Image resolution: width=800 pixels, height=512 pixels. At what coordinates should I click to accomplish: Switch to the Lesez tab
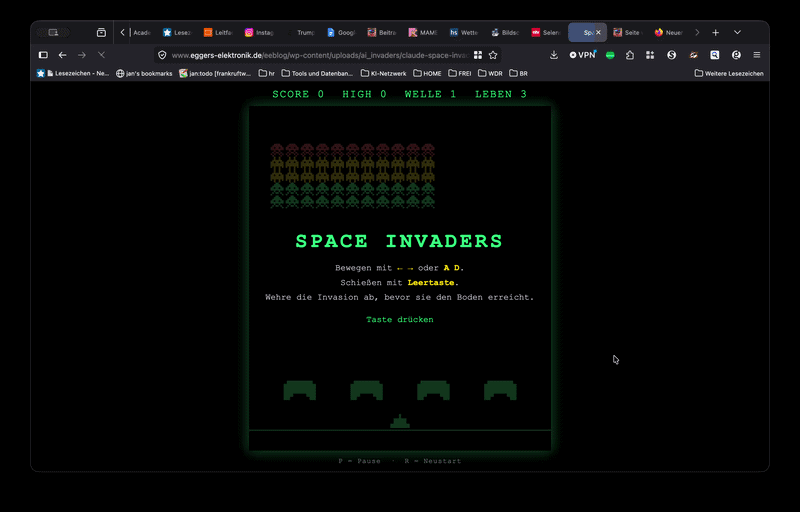pyautogui.click(x=177, y=33)
